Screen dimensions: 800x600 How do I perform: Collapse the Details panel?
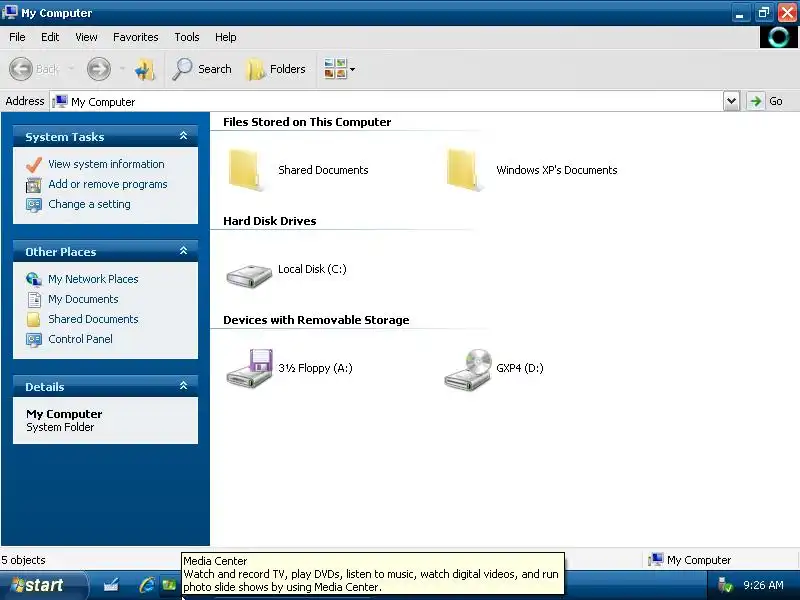pyautogui.click(x=183, y=386)
